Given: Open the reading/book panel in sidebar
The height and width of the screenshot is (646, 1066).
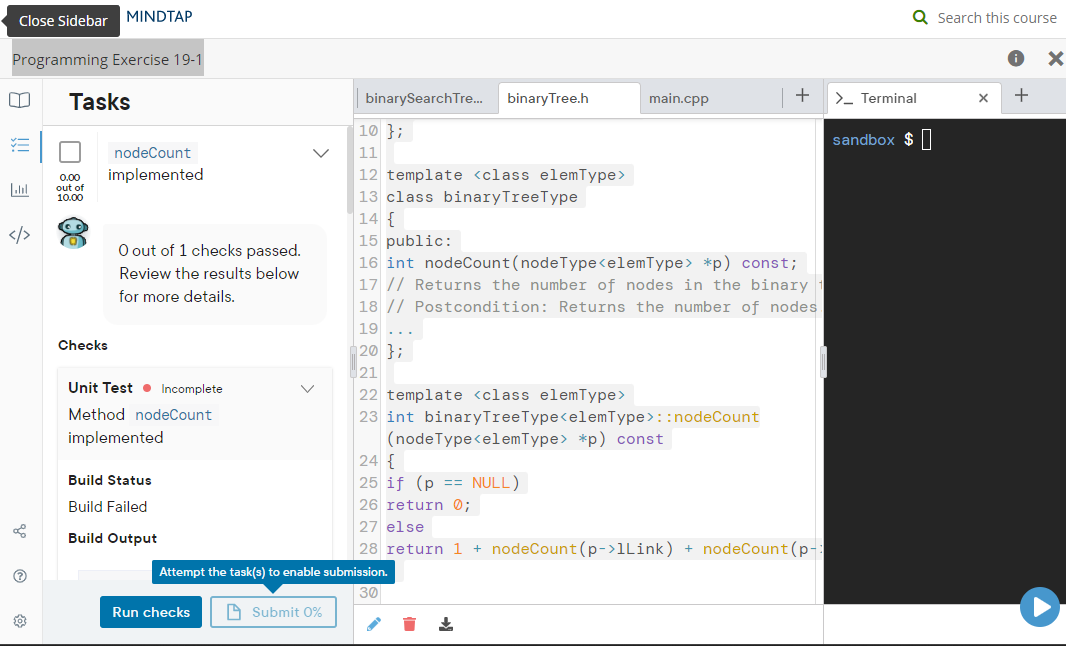Looking at the screenshot, I should pyautogui.click(x=19, y=100).
